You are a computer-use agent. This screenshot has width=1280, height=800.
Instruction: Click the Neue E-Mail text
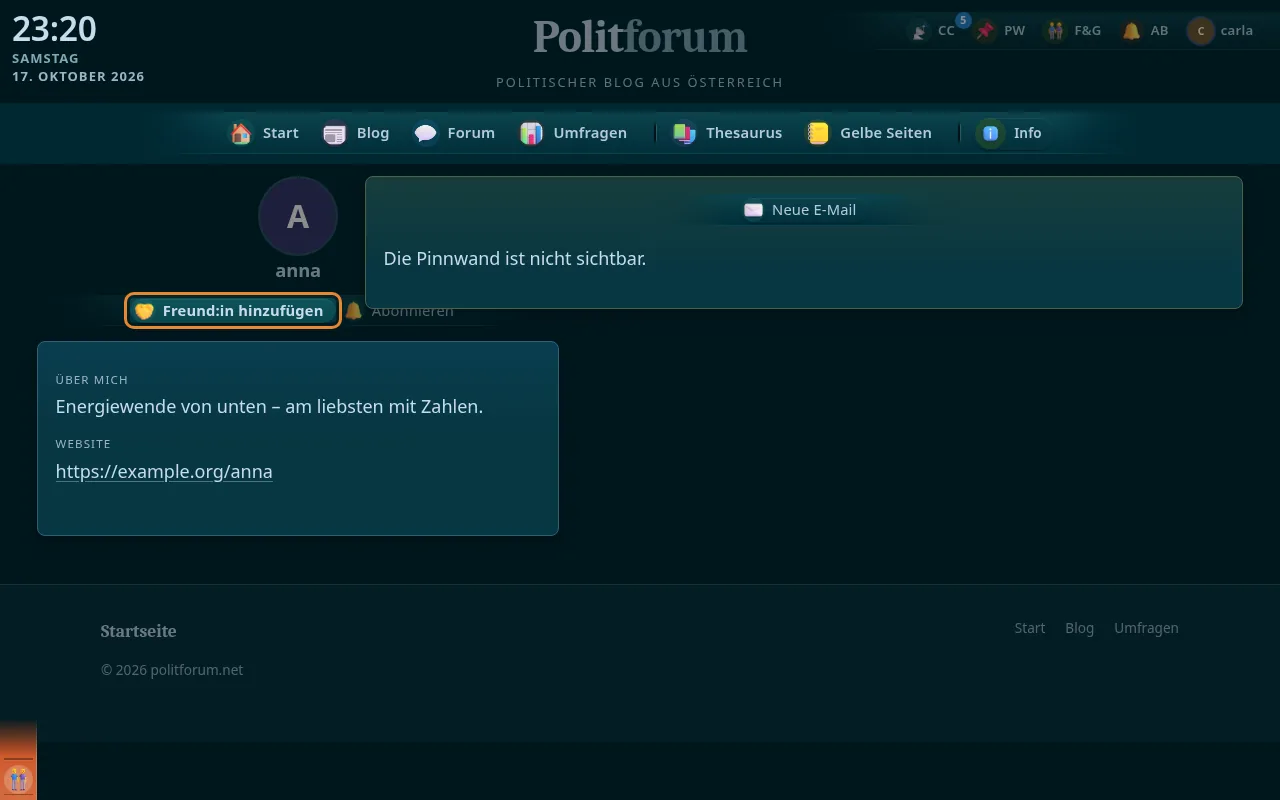[x=814, y=210]
